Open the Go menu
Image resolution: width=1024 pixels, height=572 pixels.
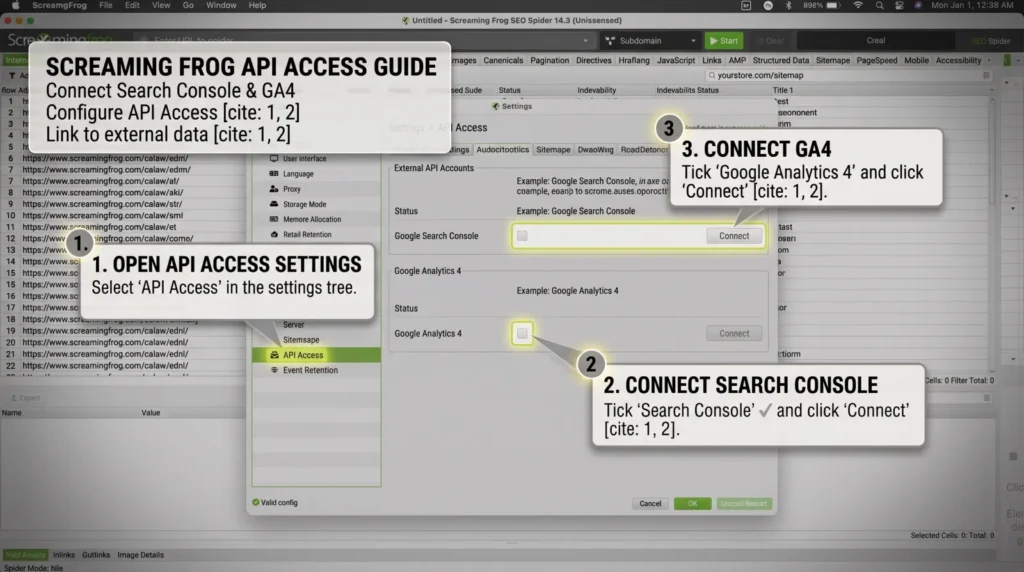[x=188, y=5]
